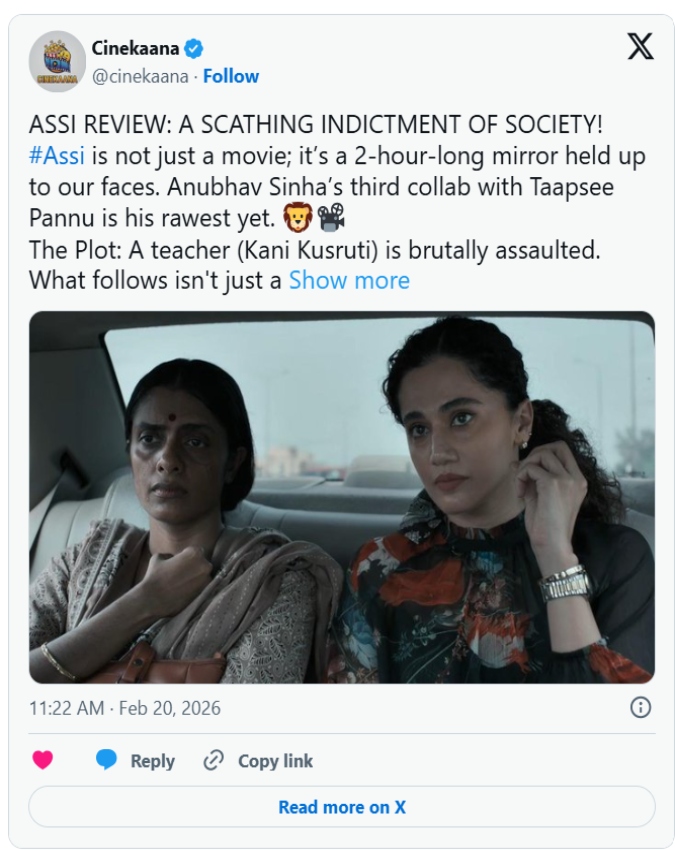Click the movie camera emoji
This screenshot has height=850, width=675.
click(331, 218)
